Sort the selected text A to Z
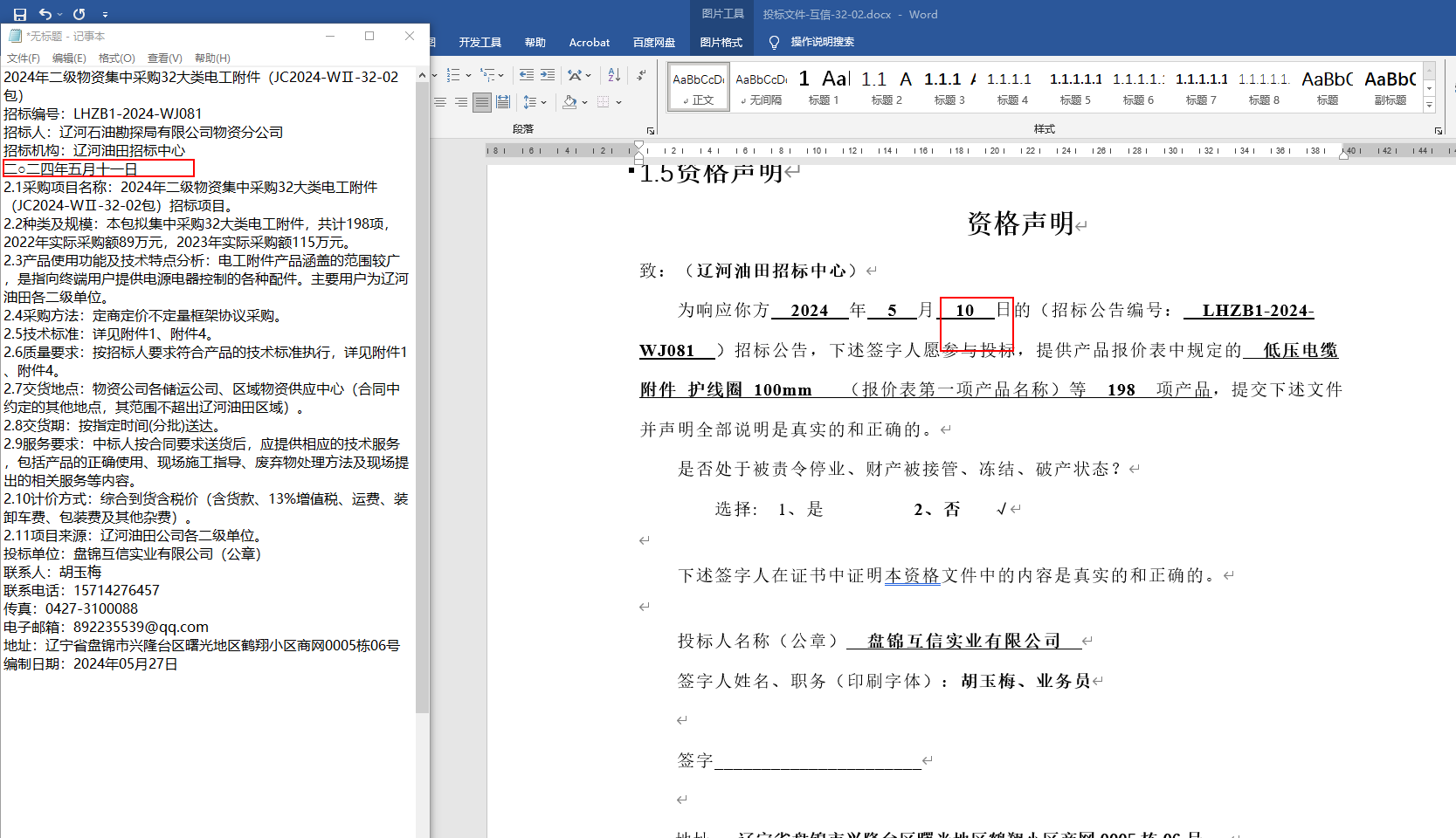The height and width of the screenshot is (838, 1456). [x=614, y=75]
